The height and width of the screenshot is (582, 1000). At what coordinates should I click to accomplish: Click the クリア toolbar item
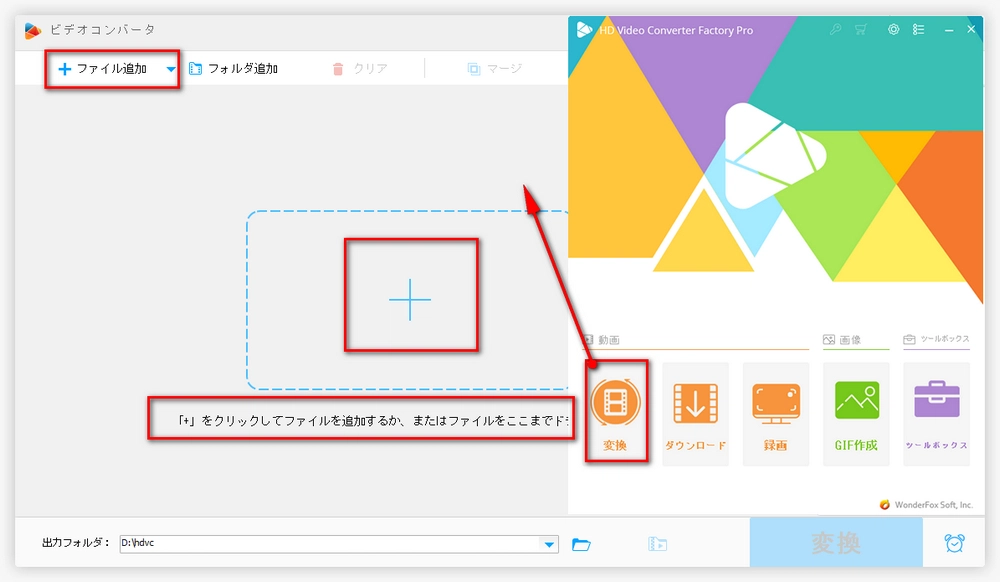359,69
